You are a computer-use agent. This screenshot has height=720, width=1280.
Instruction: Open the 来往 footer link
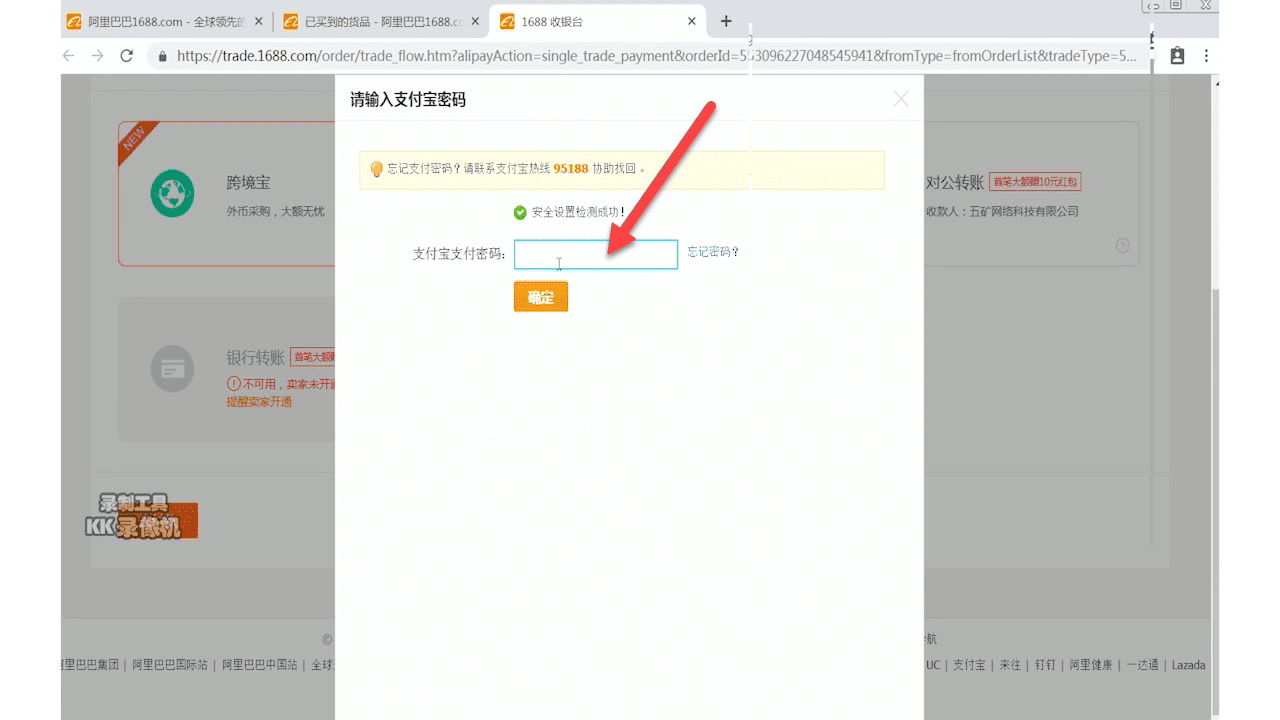(x=1010, y=665)
